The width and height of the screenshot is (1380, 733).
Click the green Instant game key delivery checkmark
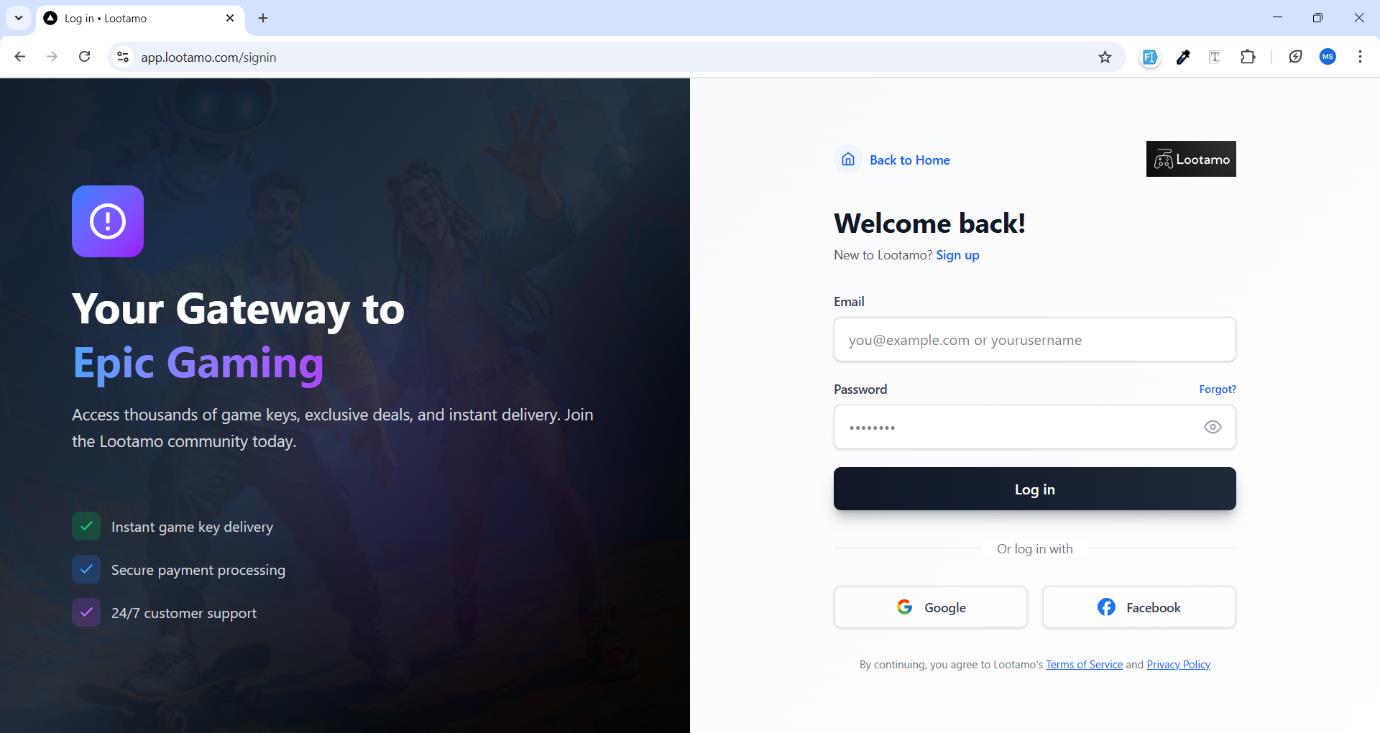pos(86,526)
